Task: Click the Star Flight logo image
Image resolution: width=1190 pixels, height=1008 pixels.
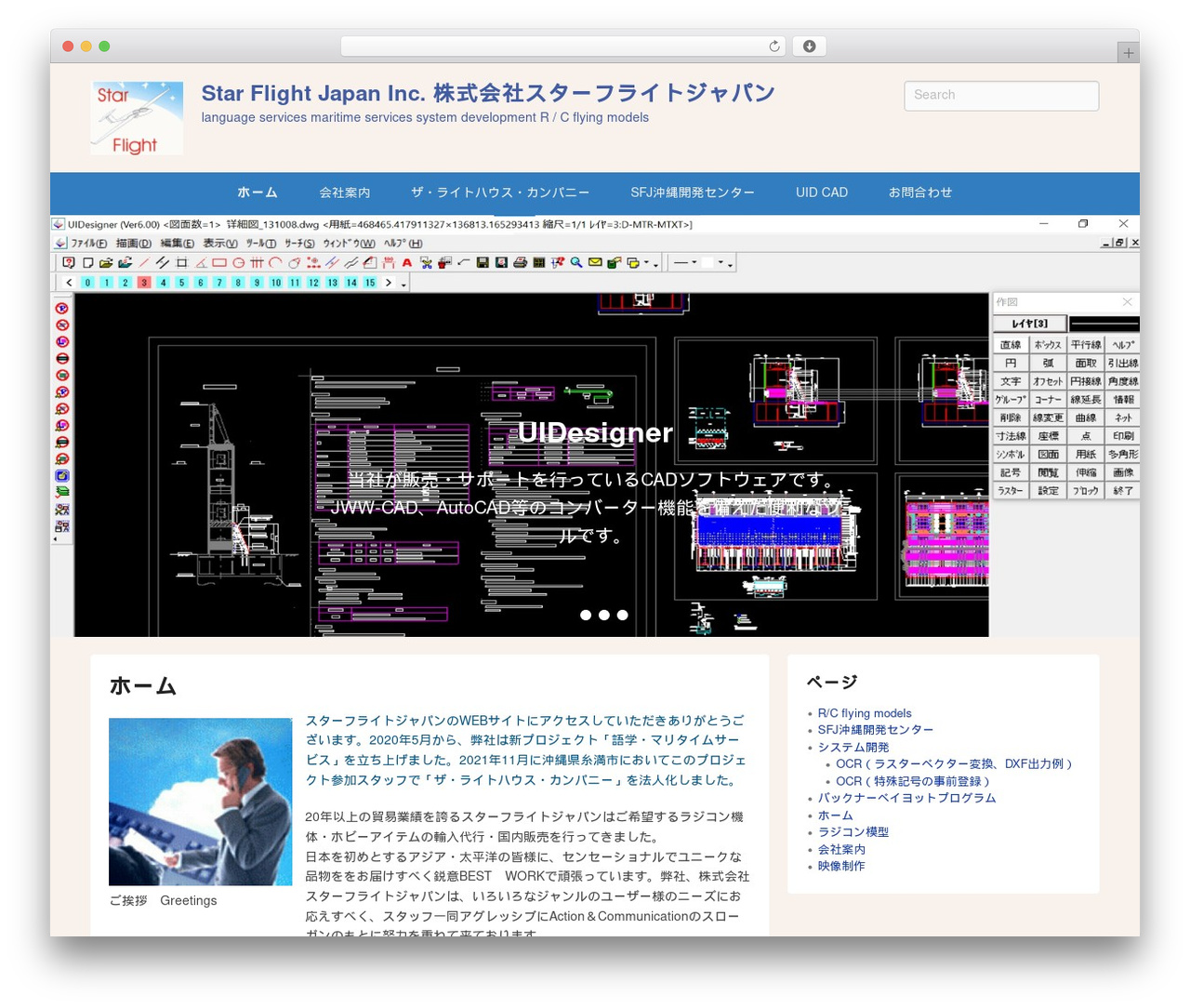Action: 137,118
